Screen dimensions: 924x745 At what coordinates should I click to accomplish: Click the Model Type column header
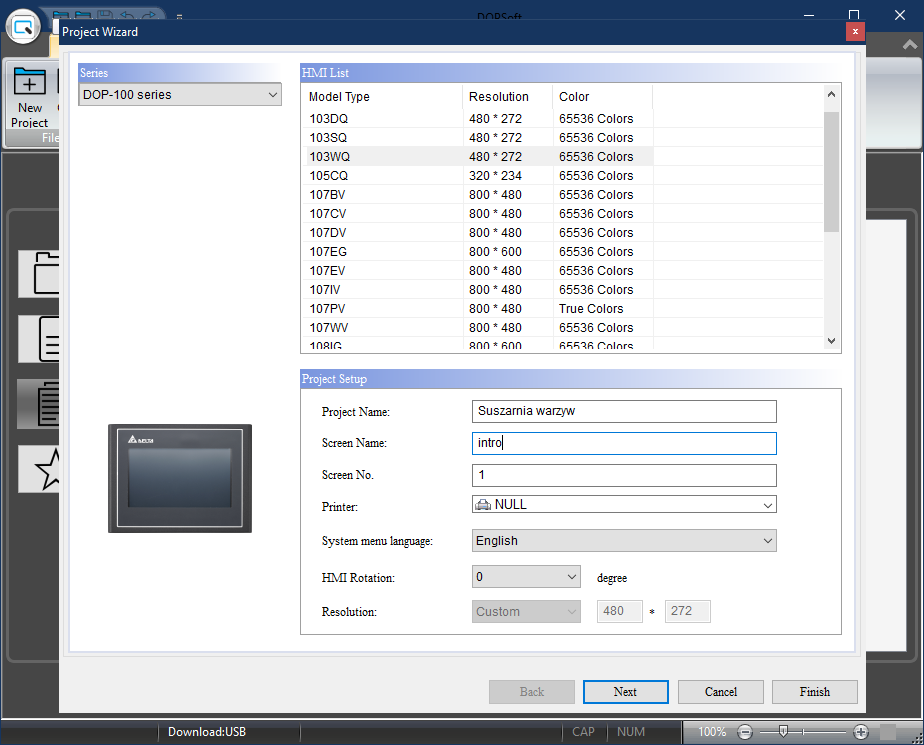tap(339, 97)
